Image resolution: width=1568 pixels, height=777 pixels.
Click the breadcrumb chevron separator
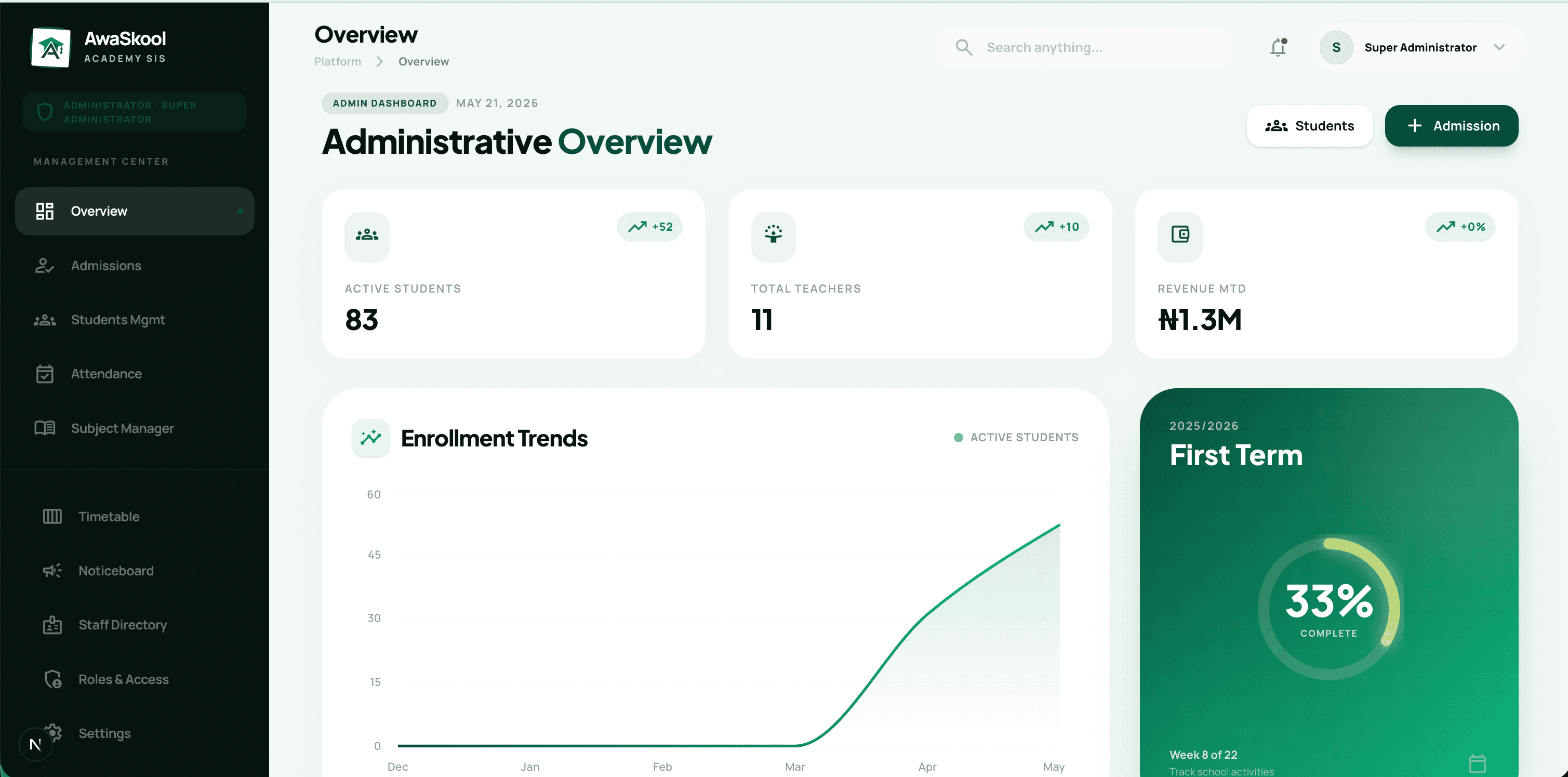point(380,61)
